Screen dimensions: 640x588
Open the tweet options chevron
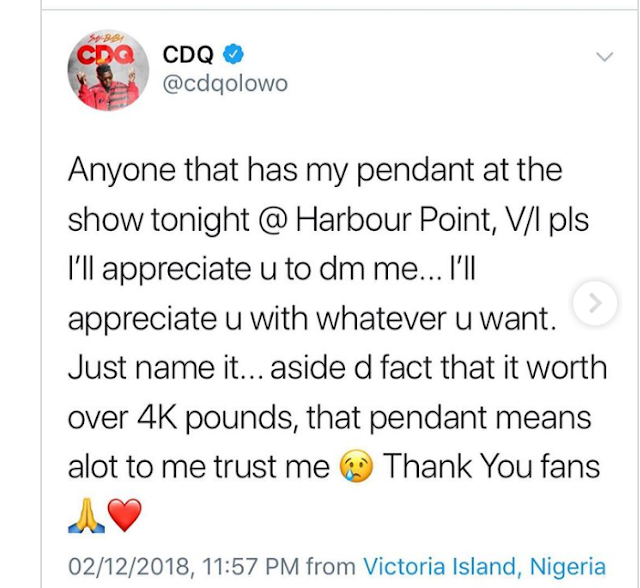click(604, 56)
